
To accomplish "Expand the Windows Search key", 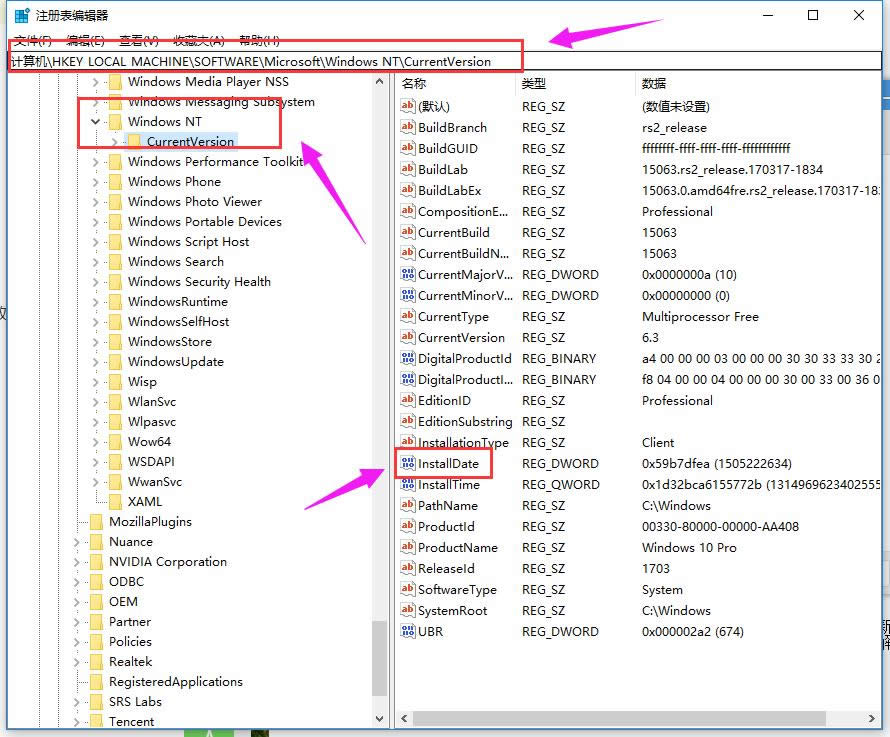I will (x=96, y=262).
